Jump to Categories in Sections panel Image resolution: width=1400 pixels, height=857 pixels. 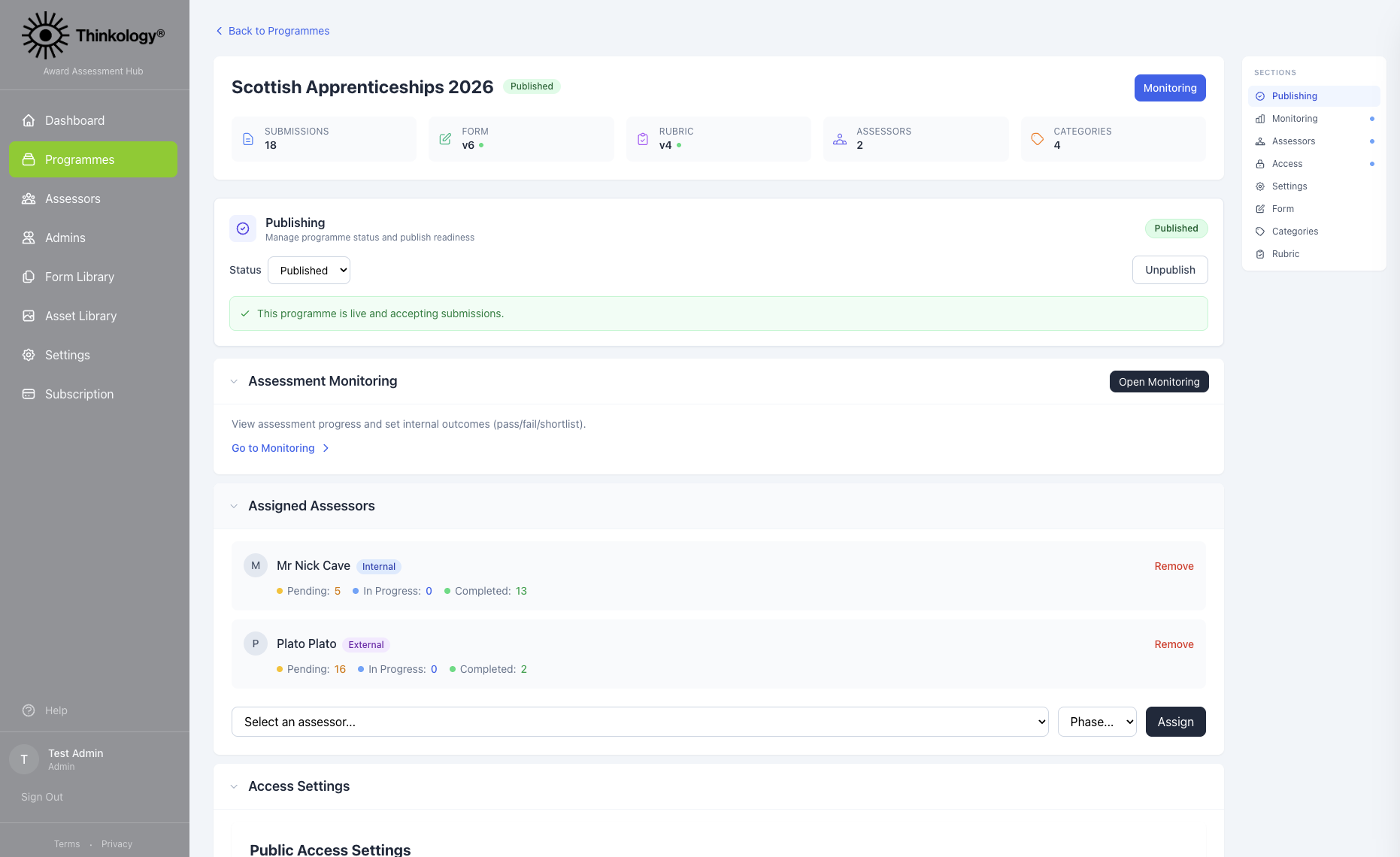point(1314,232)
